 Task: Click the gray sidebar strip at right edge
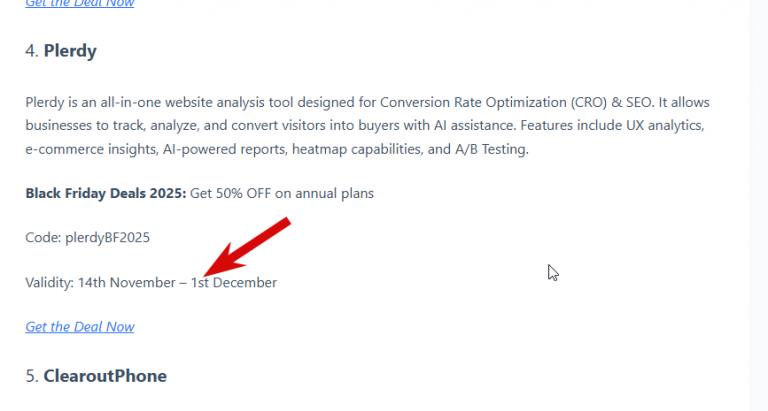(x=758, y=200)
